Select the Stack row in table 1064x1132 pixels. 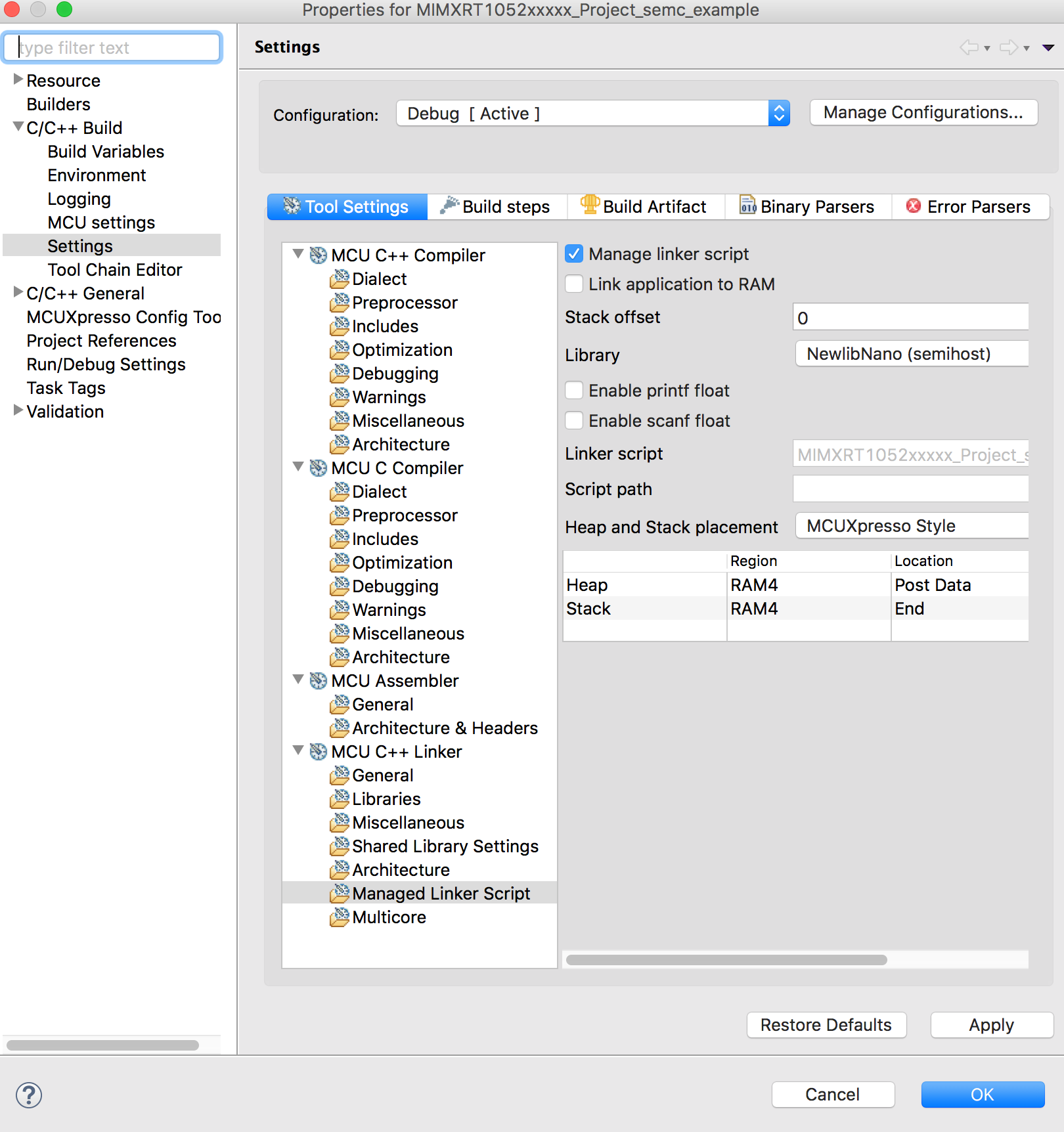point(796,608)
